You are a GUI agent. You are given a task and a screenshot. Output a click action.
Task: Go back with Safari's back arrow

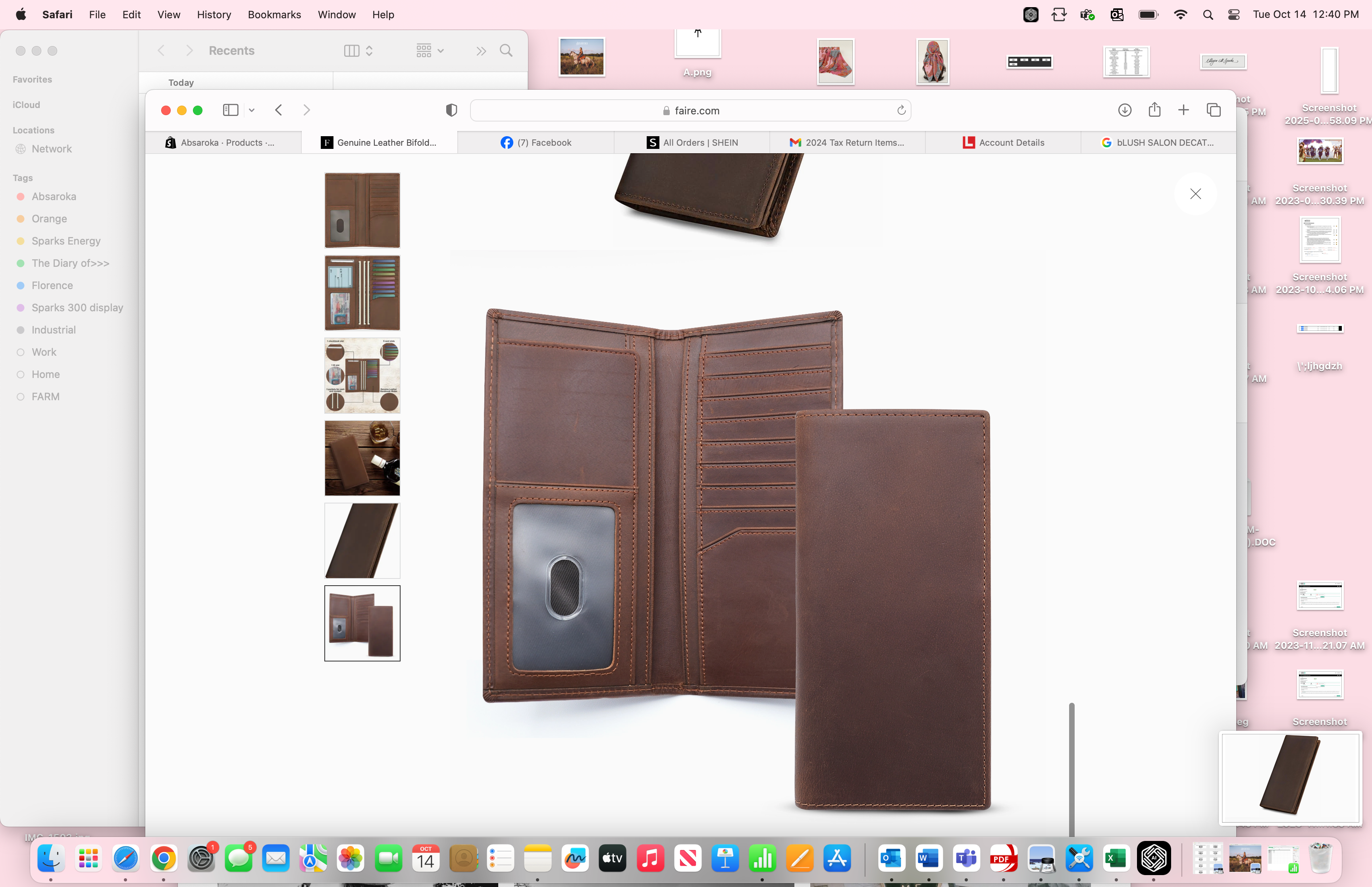pyautogui.click(x=279, y=110)
